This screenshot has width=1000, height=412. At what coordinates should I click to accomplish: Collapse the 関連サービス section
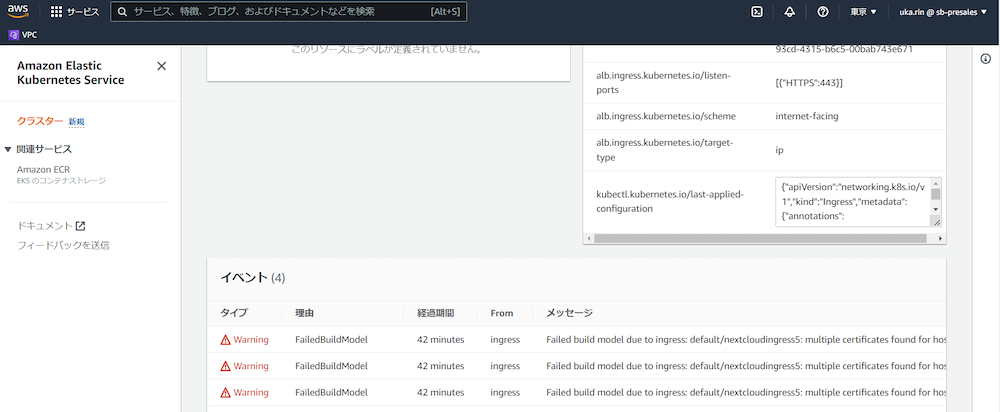9,150
